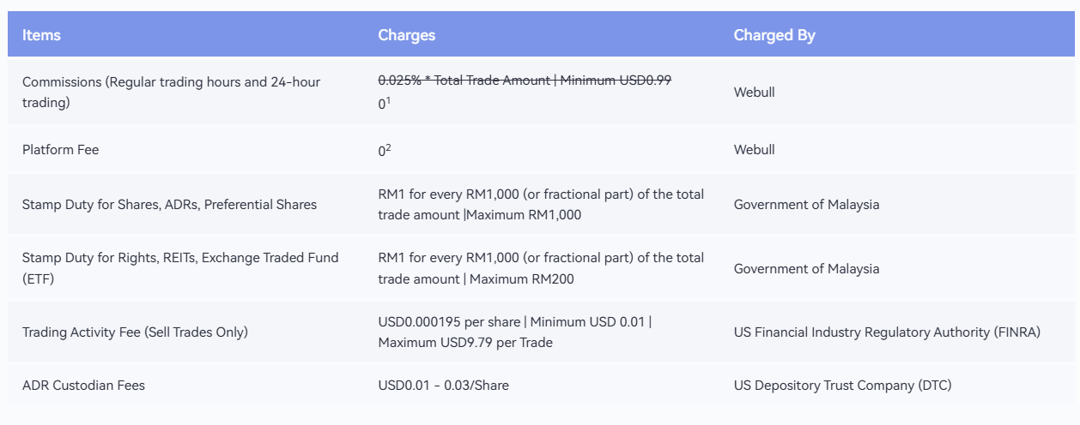Select the 'ADR Custodian Fees' item cell
The image size is (1080, 425).
[x=83, y=386]
